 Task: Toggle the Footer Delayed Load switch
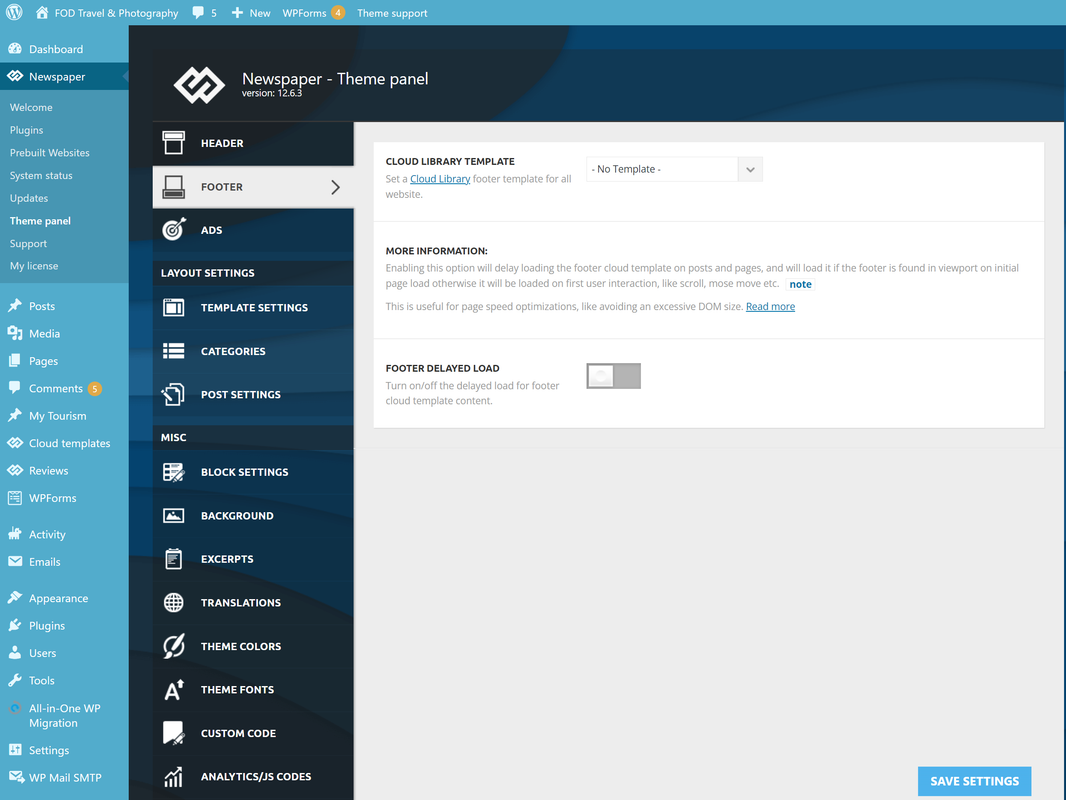[x=613, y=376]
